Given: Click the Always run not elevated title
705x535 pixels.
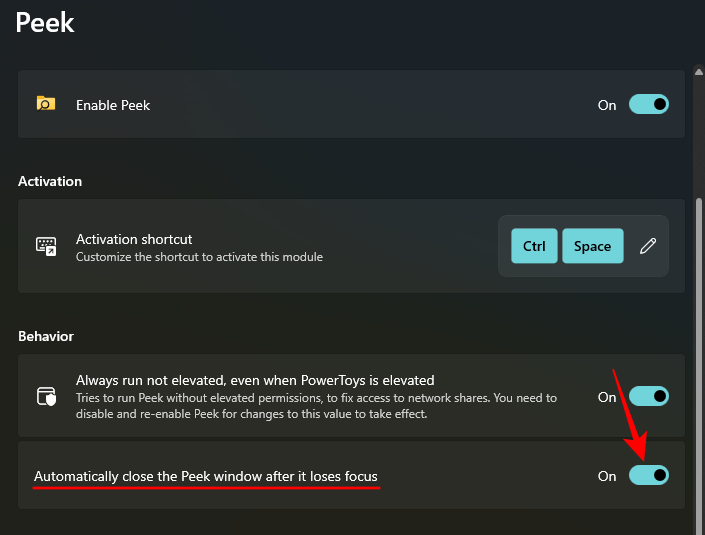Looking at the screenshot, I should point(255,380).
